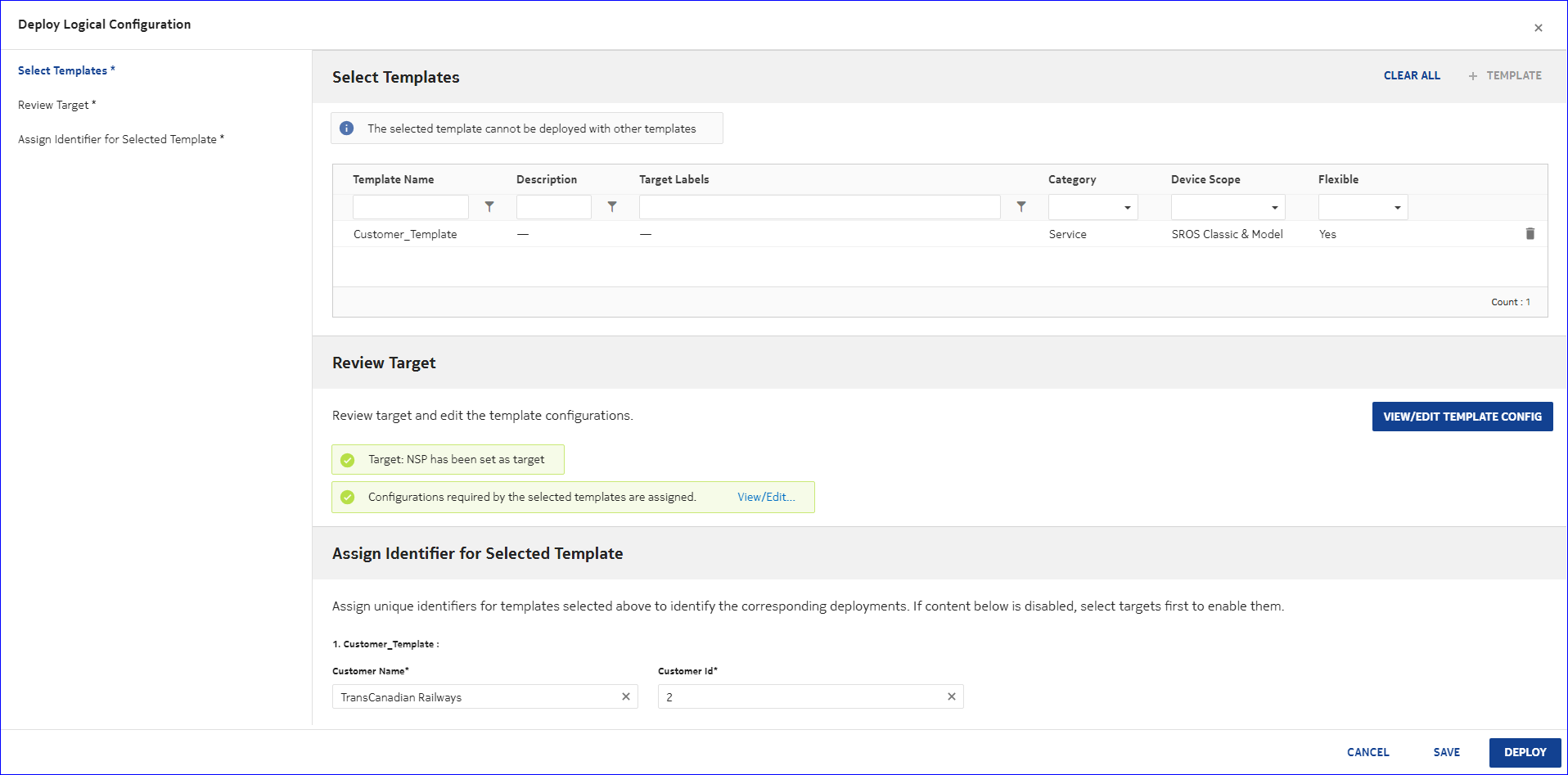Click in the Template Name filter field
This screenshot has width=1568, height=775.
click(x=410, y=207)
